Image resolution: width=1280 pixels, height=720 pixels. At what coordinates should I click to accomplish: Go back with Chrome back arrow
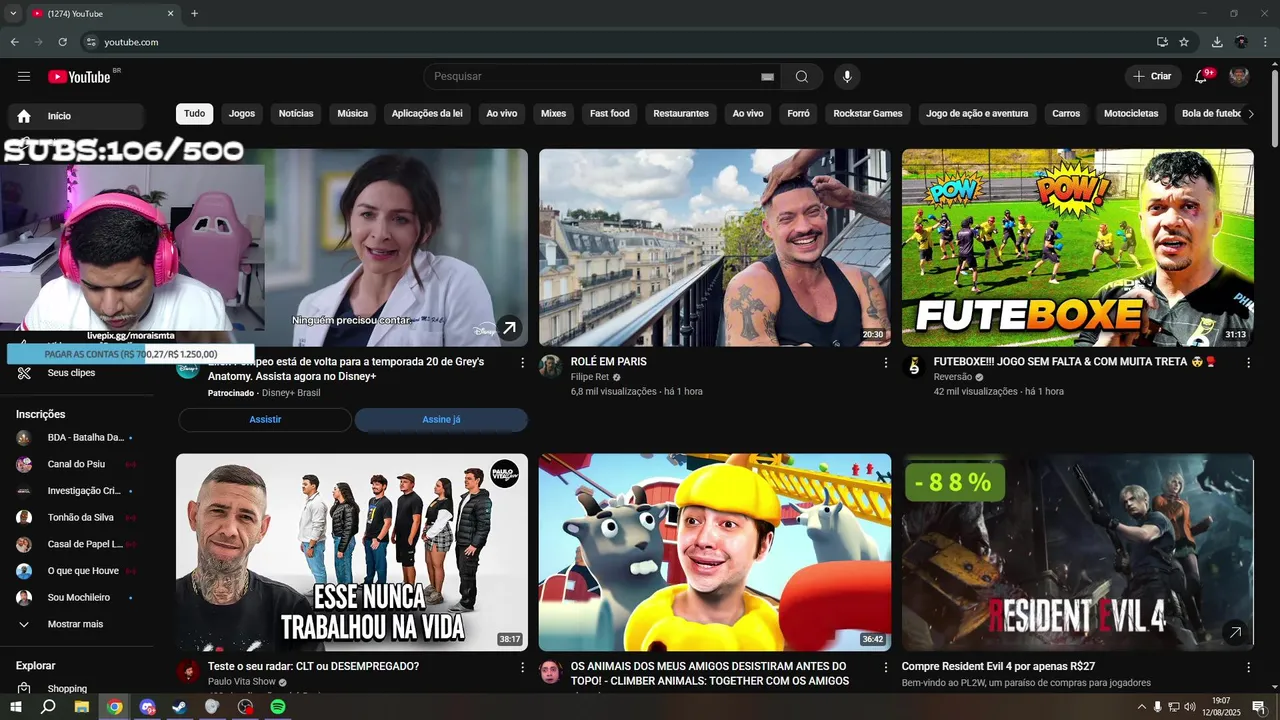pos(14,42)
